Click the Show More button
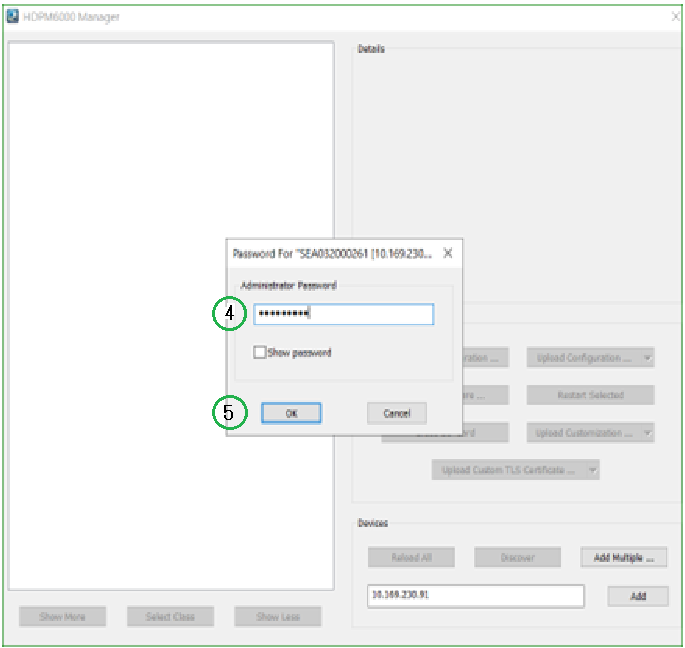This screenshot has height=648, width=685. click(x=62, y=617)
